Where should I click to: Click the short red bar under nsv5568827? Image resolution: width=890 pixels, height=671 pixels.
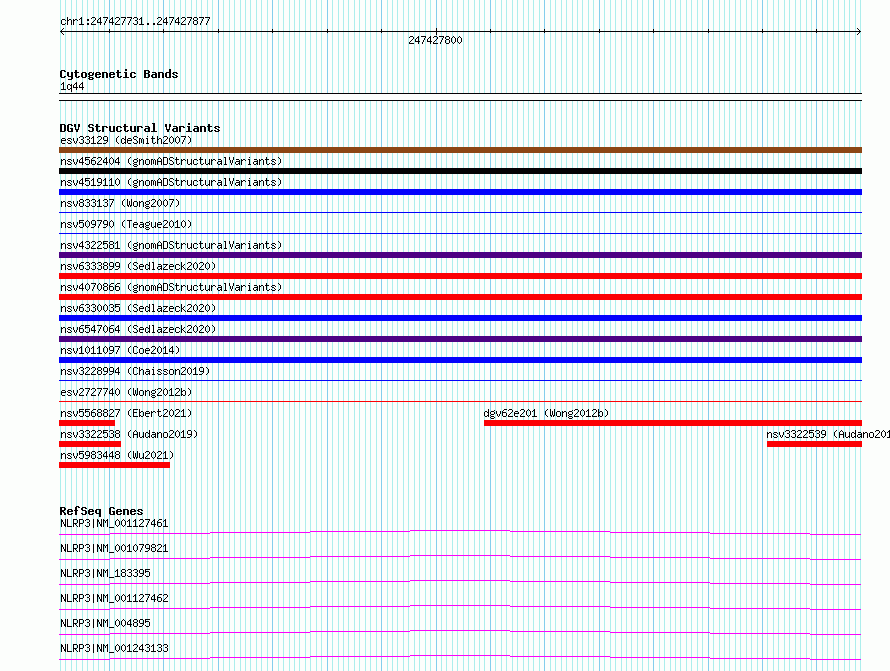click(87, 423)
